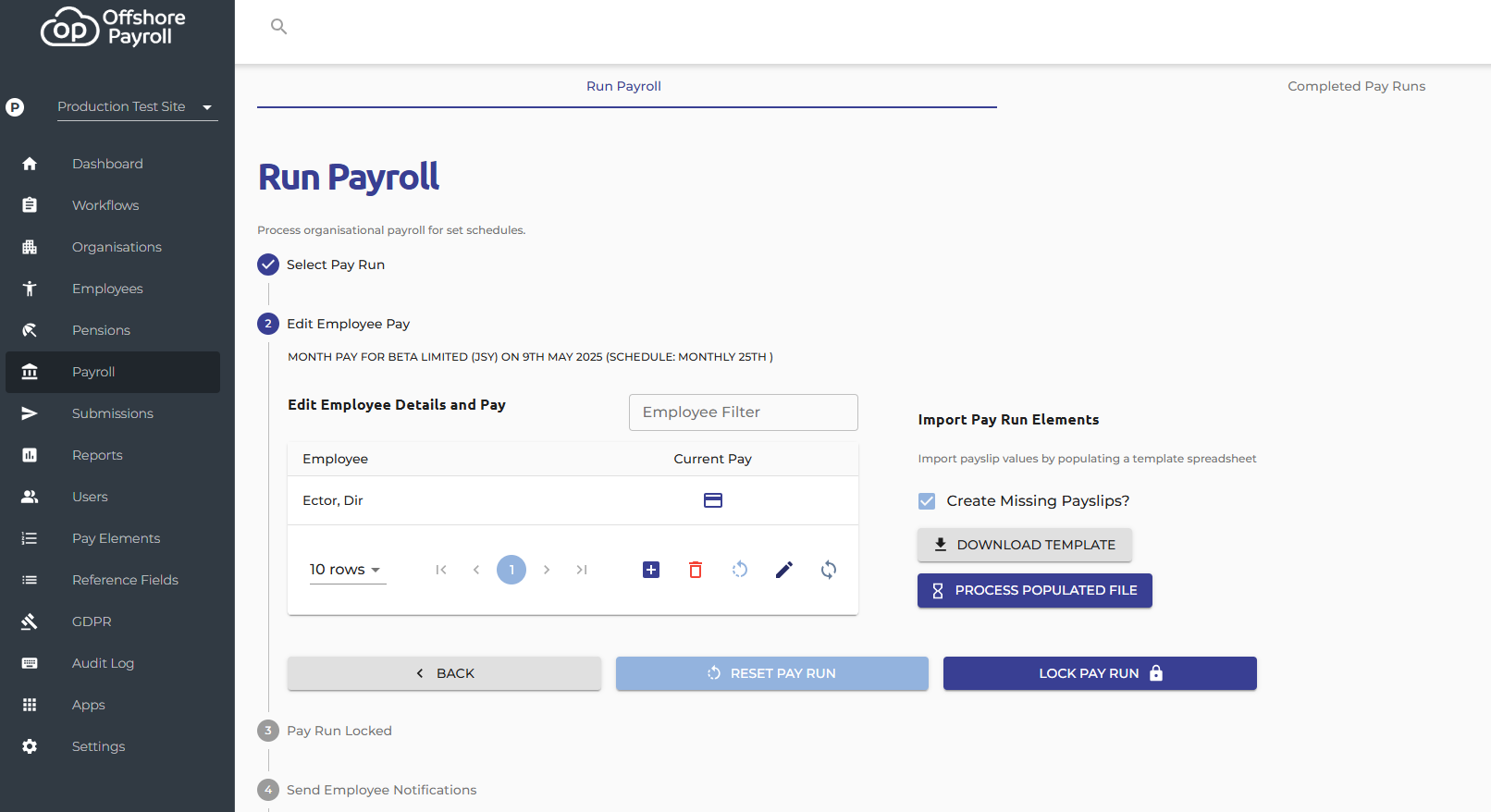Click the Organisations building icon

click(x=30, y=247)
